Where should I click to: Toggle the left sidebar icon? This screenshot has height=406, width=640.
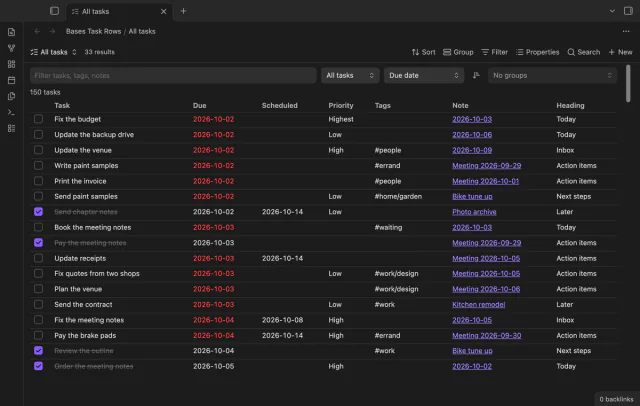tap(54, 11)
